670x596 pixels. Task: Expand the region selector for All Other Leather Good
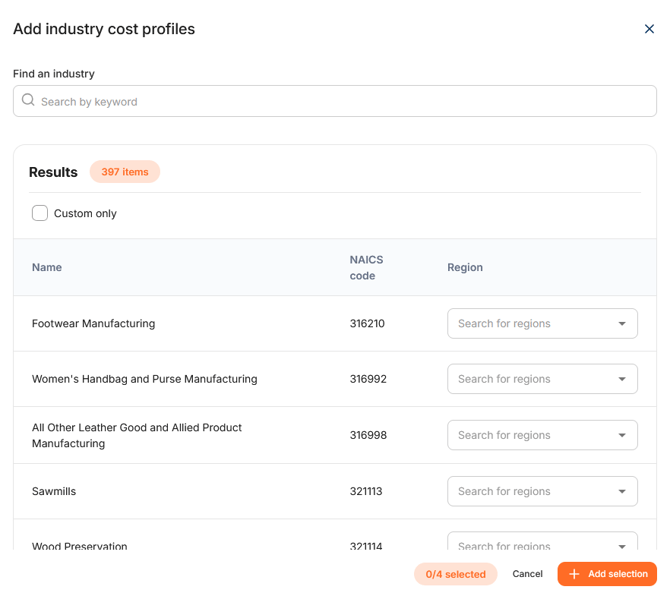tap(542, 435)
